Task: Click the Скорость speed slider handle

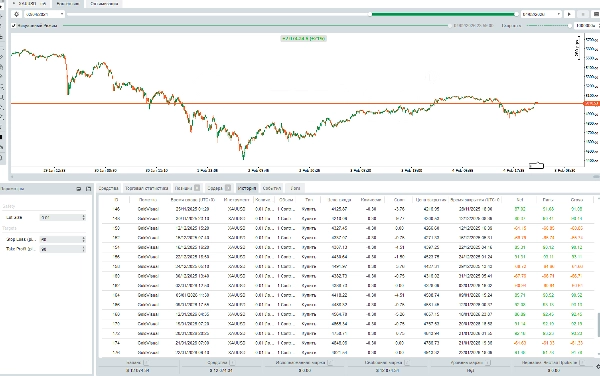Action: [570, 26]
